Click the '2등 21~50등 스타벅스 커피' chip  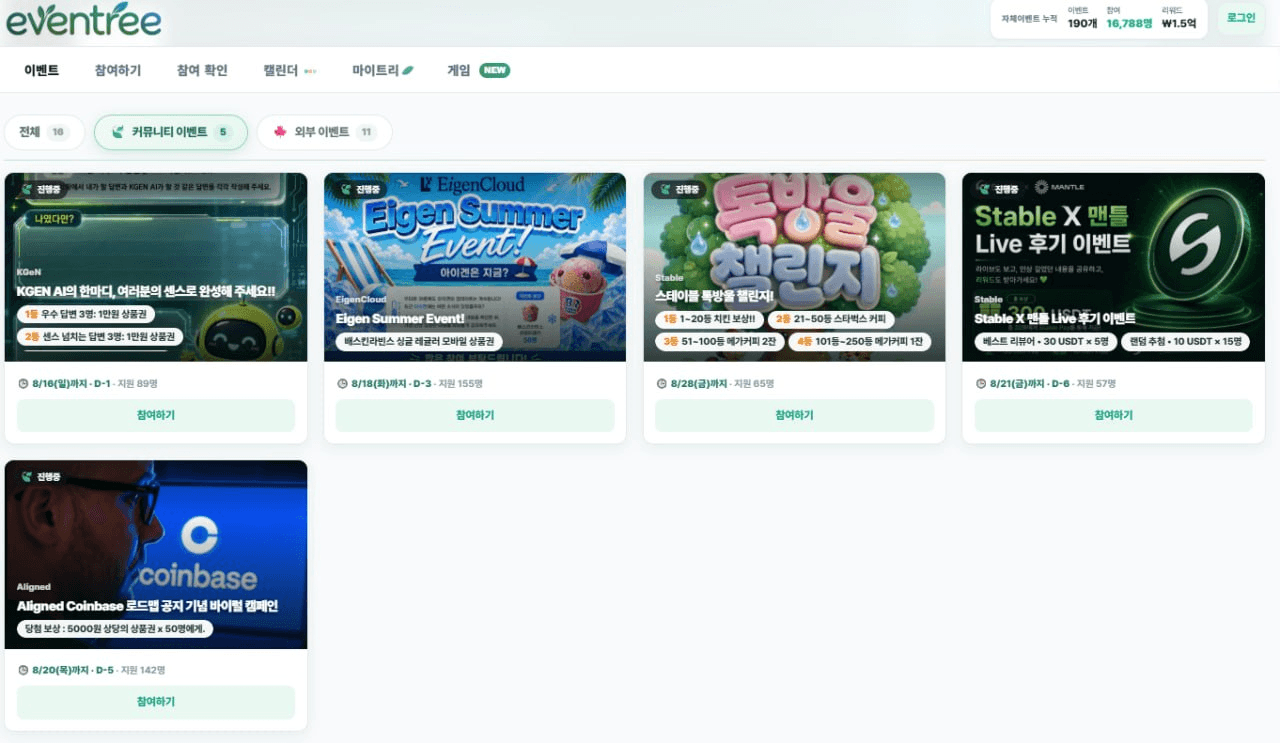[831, 319]
